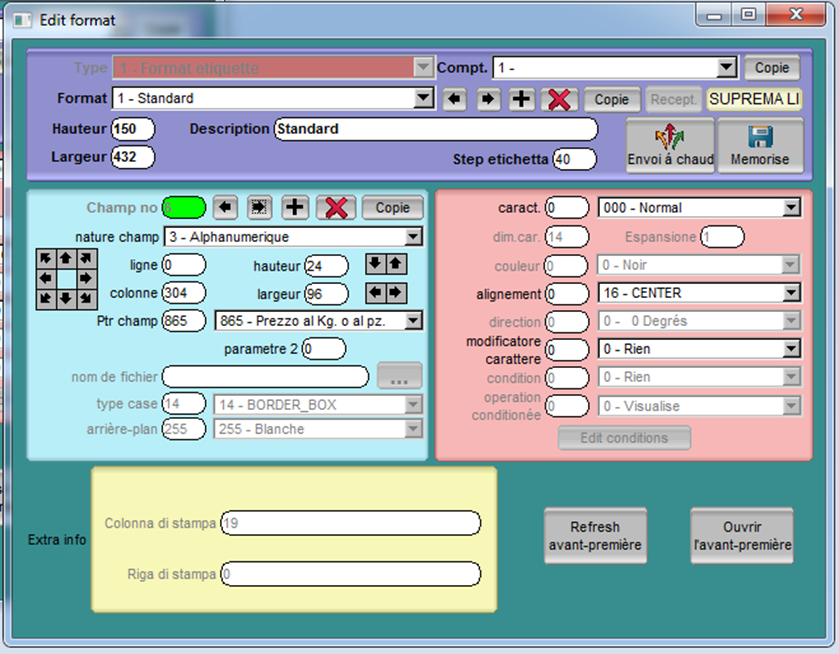The width and height of the screenshot is (839, 654).
Task: Expand the caract. 000 - Normal dropdown
Action: pos(791,207)
